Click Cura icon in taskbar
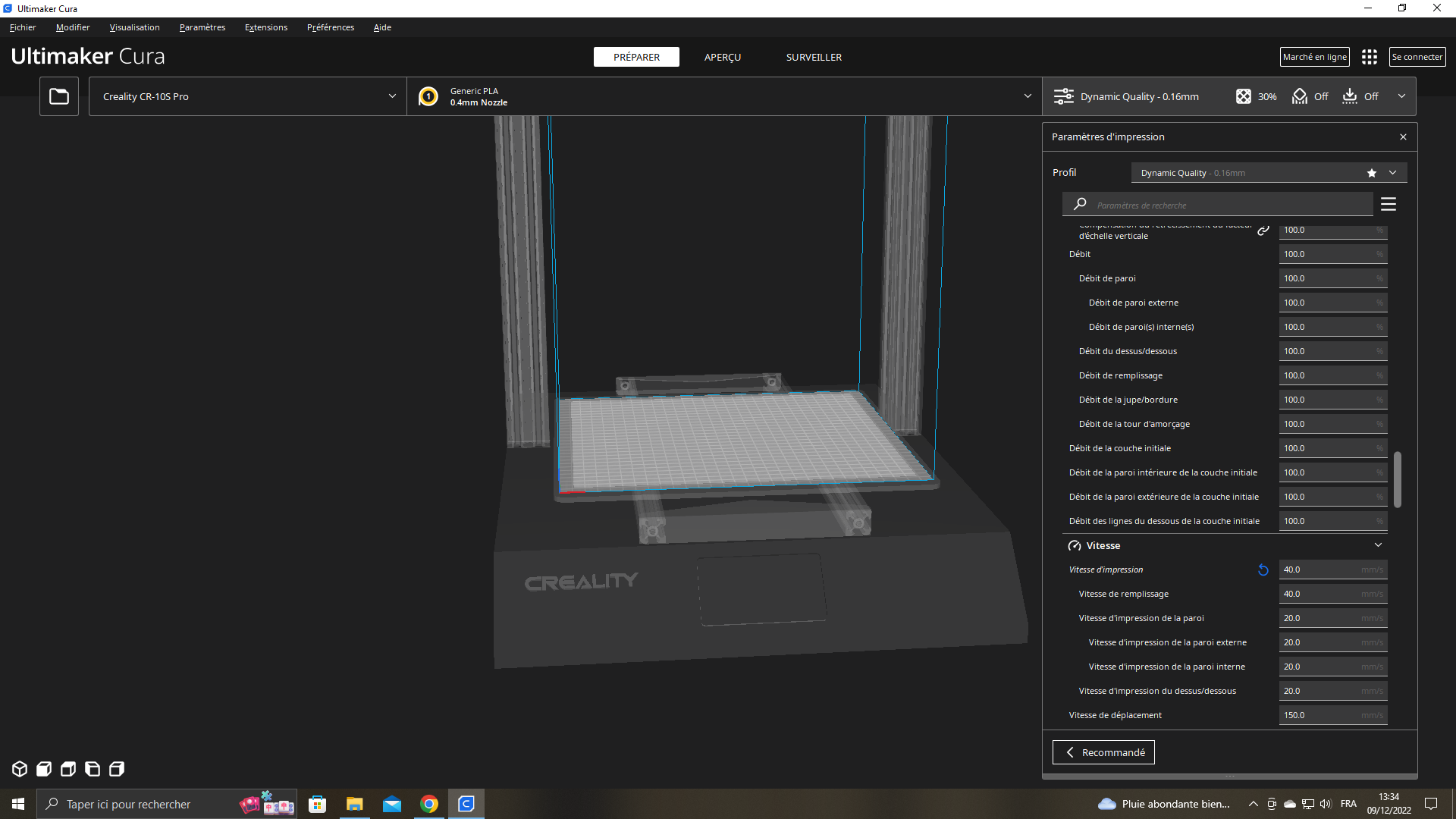The image size is (1456, 819). (466, 804)
